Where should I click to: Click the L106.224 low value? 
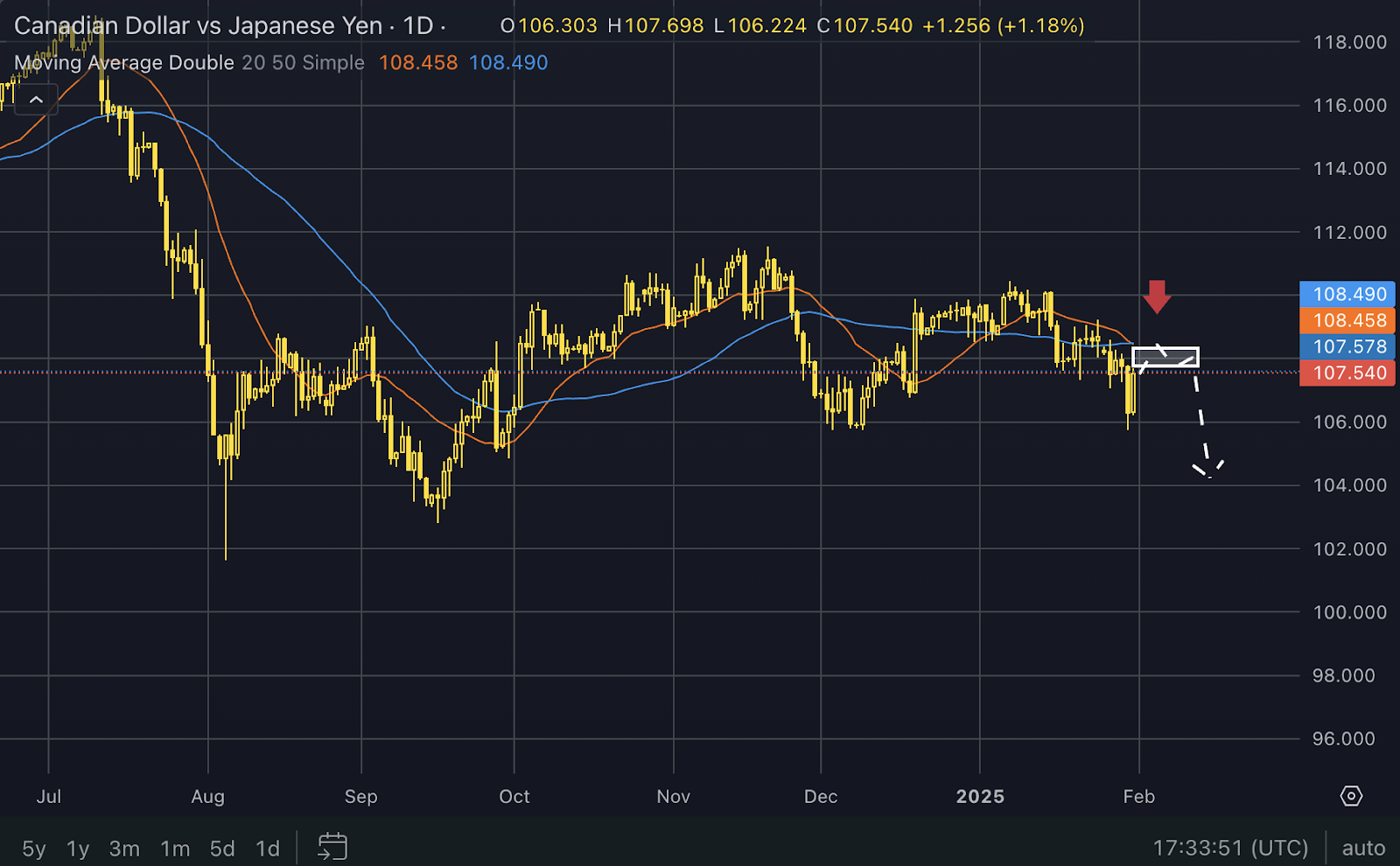[x=760, y=25]
